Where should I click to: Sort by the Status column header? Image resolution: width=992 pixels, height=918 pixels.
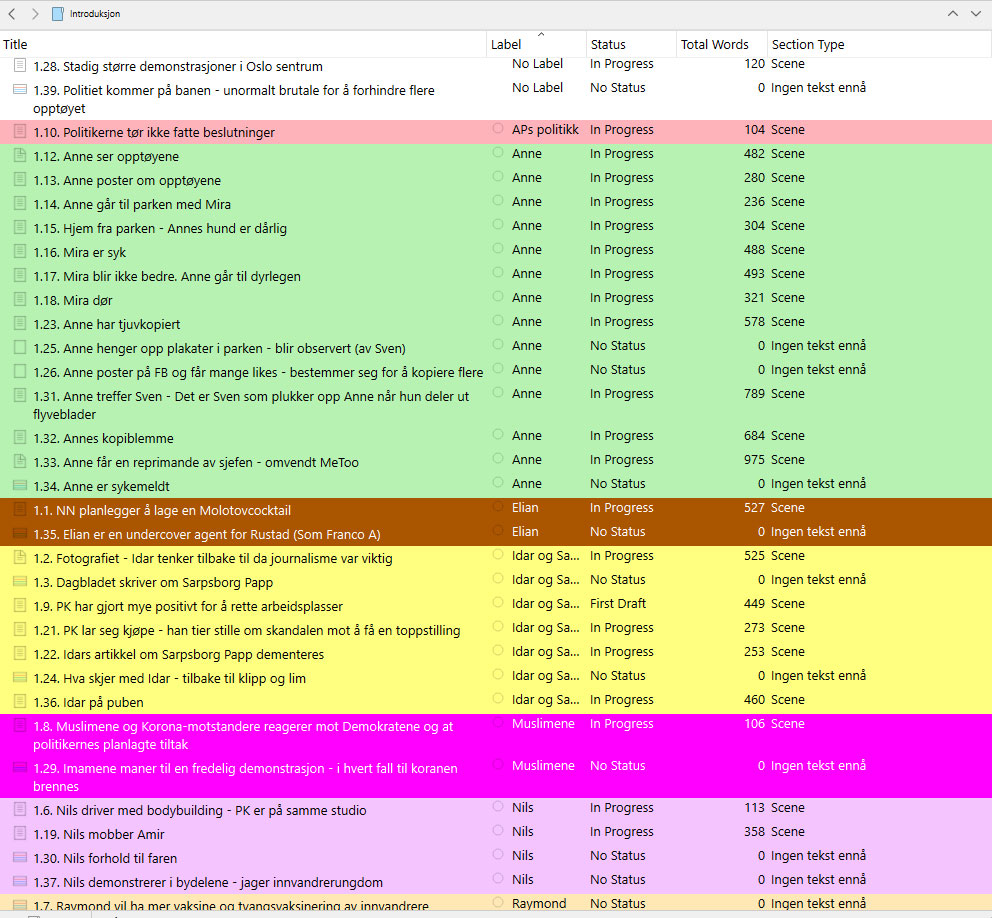click(x=631, y=44)
